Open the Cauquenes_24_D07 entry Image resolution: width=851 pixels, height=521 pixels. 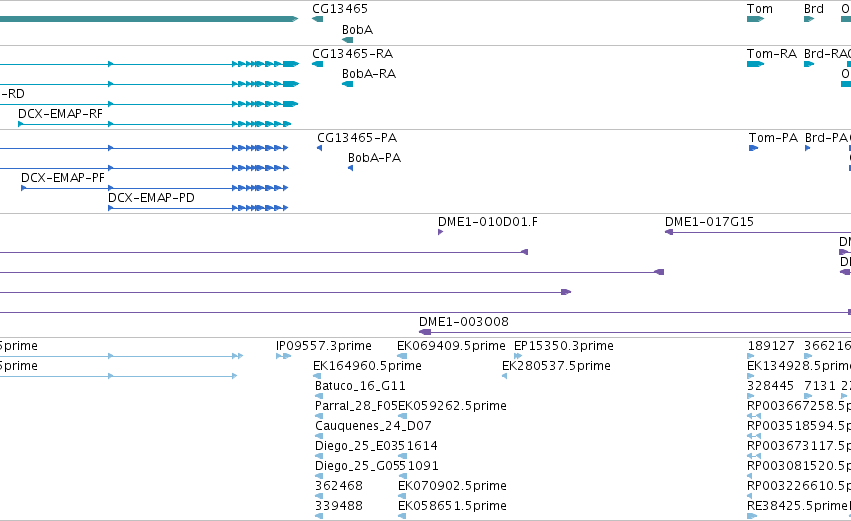pos(373,426)
